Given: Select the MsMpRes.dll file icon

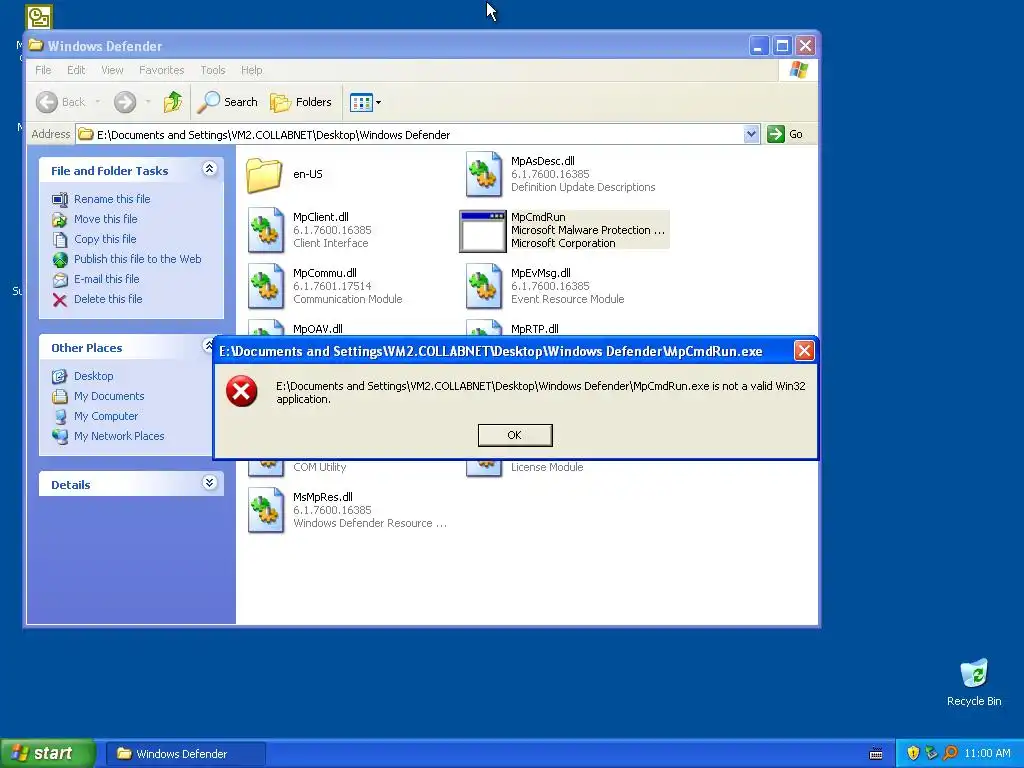Looking at the screenshot, I should click(266, 510).
